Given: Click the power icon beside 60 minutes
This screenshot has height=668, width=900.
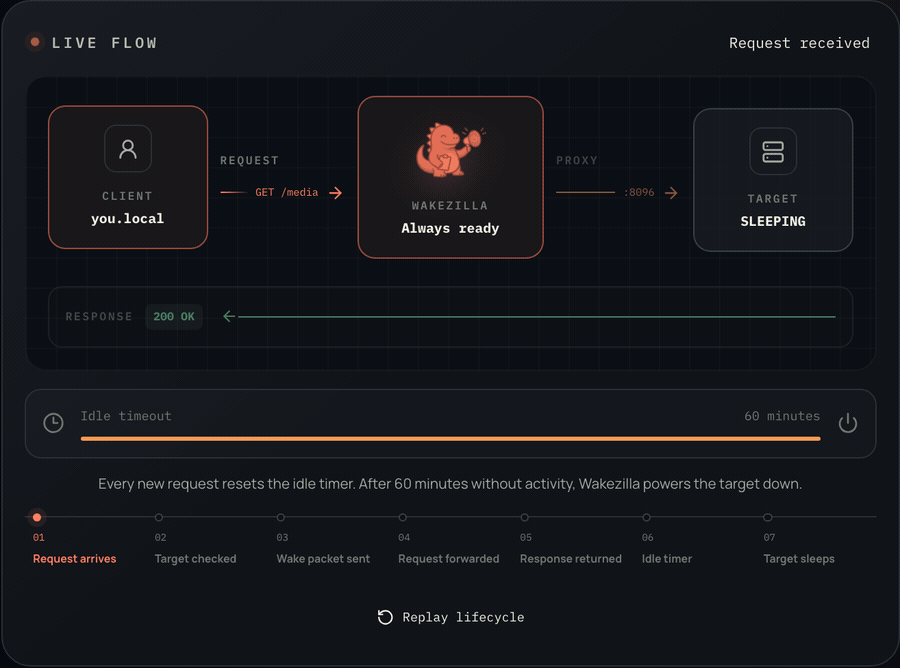Looking at the screenshot, I should pyautogui.click(x=847, y=423).
